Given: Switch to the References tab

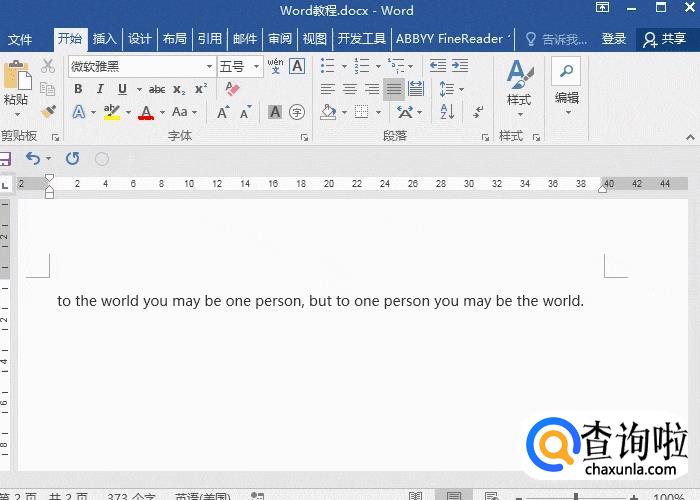Looking at the screenshot, I should (x=210, y=39).
